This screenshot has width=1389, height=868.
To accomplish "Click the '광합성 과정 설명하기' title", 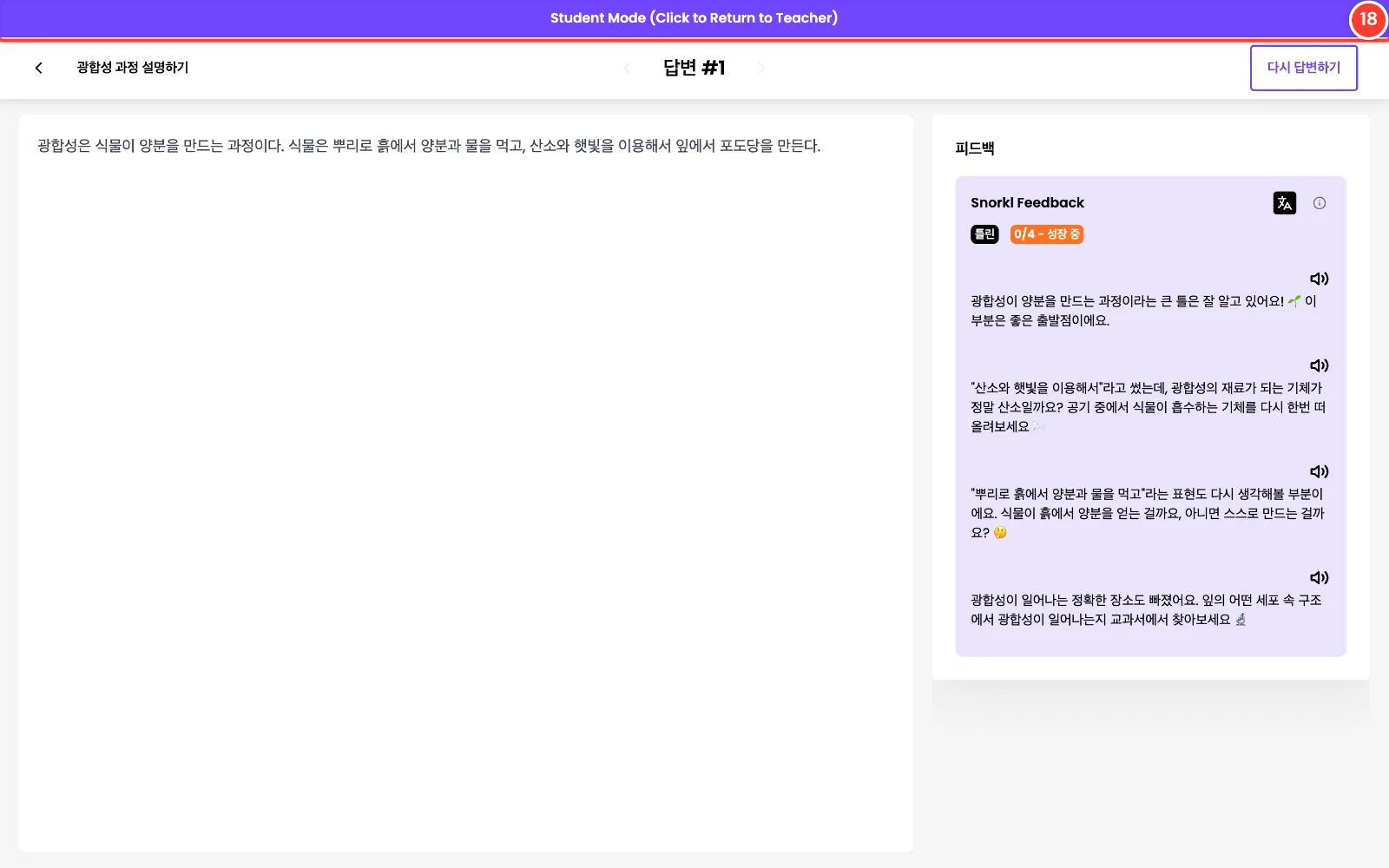I will click(x=132, y=68).
